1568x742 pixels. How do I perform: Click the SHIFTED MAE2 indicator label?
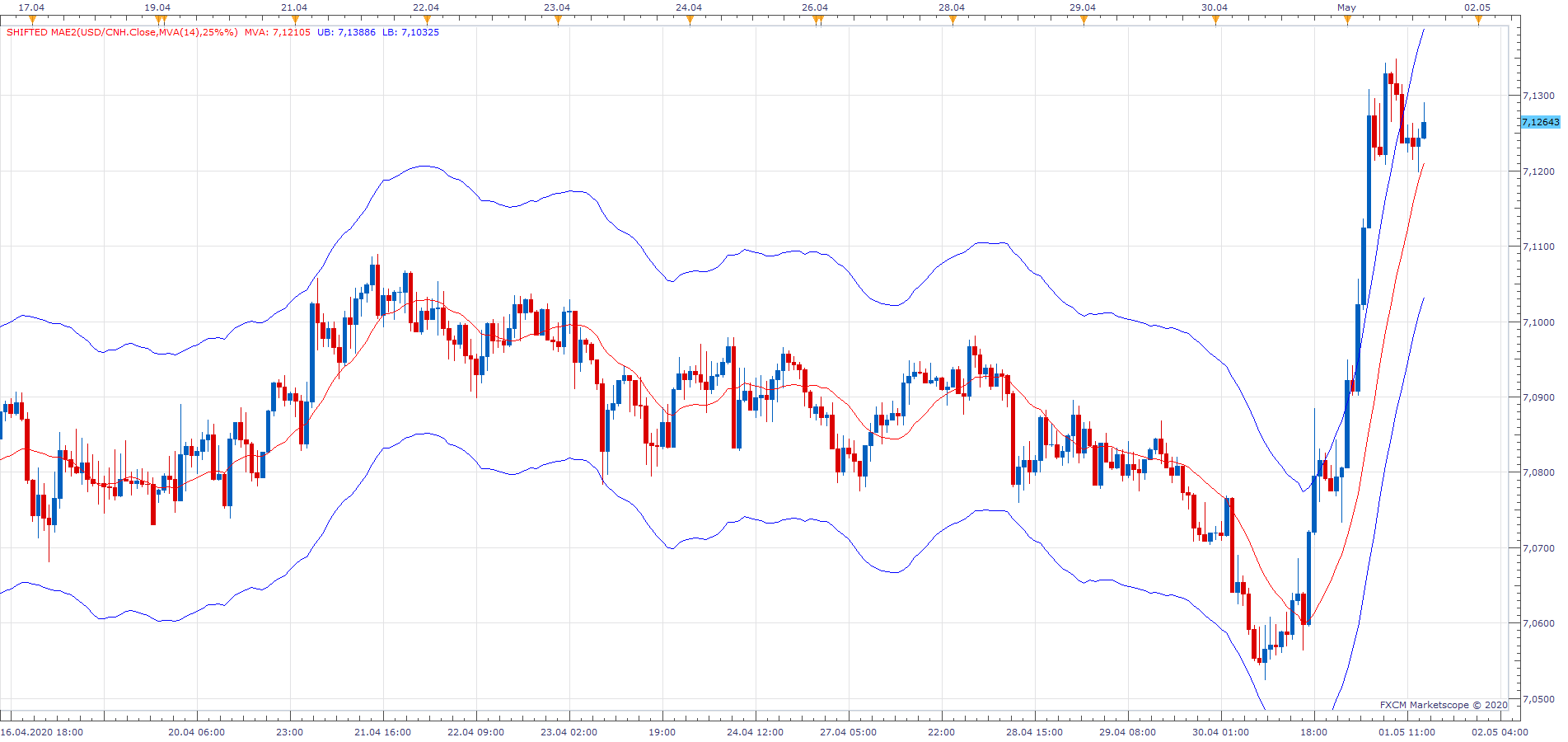pos(122,32)
